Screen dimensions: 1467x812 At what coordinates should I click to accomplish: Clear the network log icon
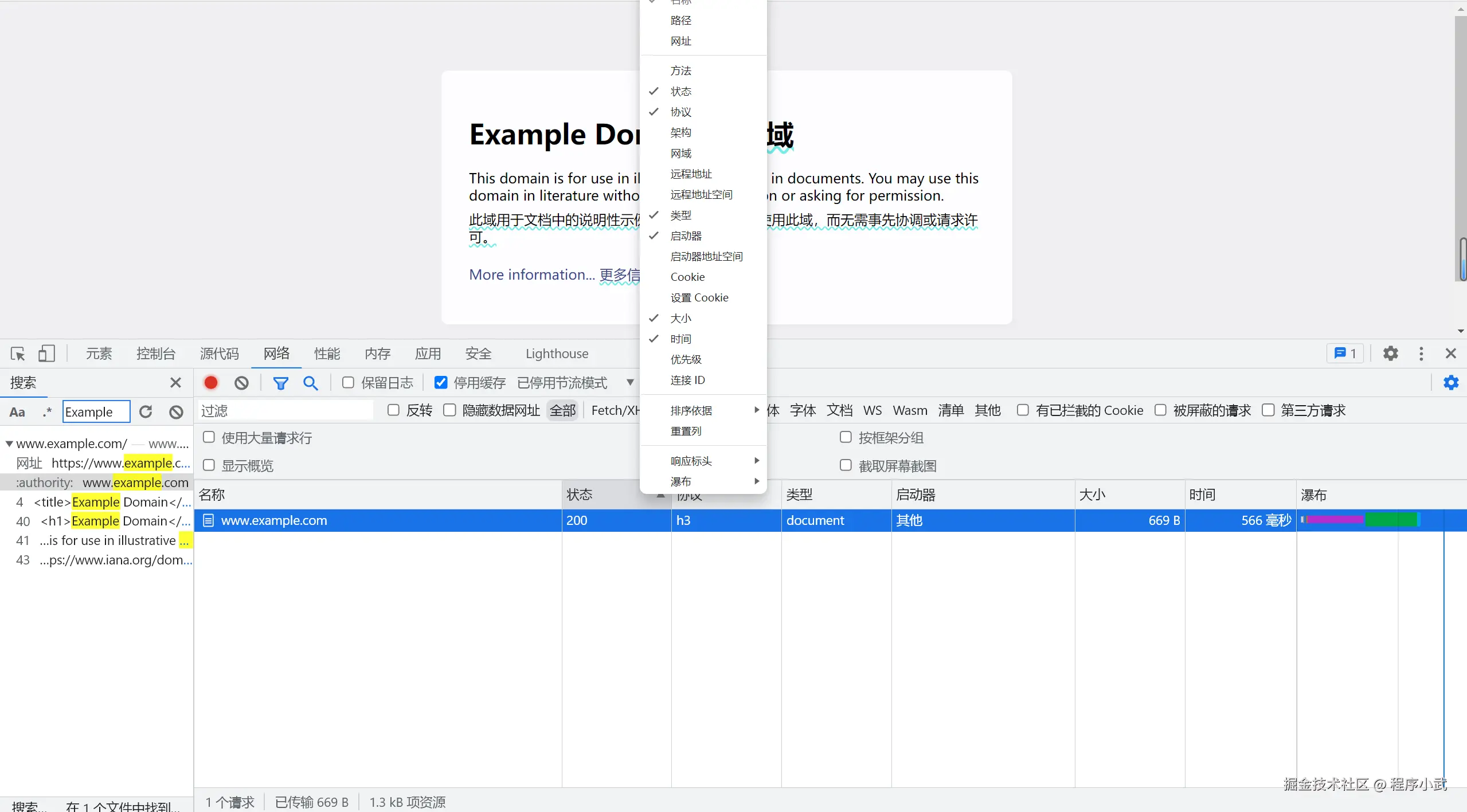pos(241,383)
